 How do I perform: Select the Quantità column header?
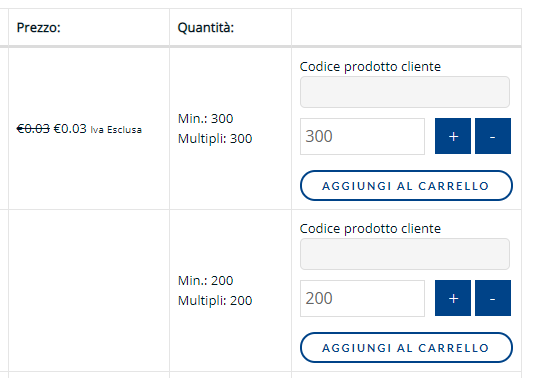pyautogui.click(x=206, y=28)
